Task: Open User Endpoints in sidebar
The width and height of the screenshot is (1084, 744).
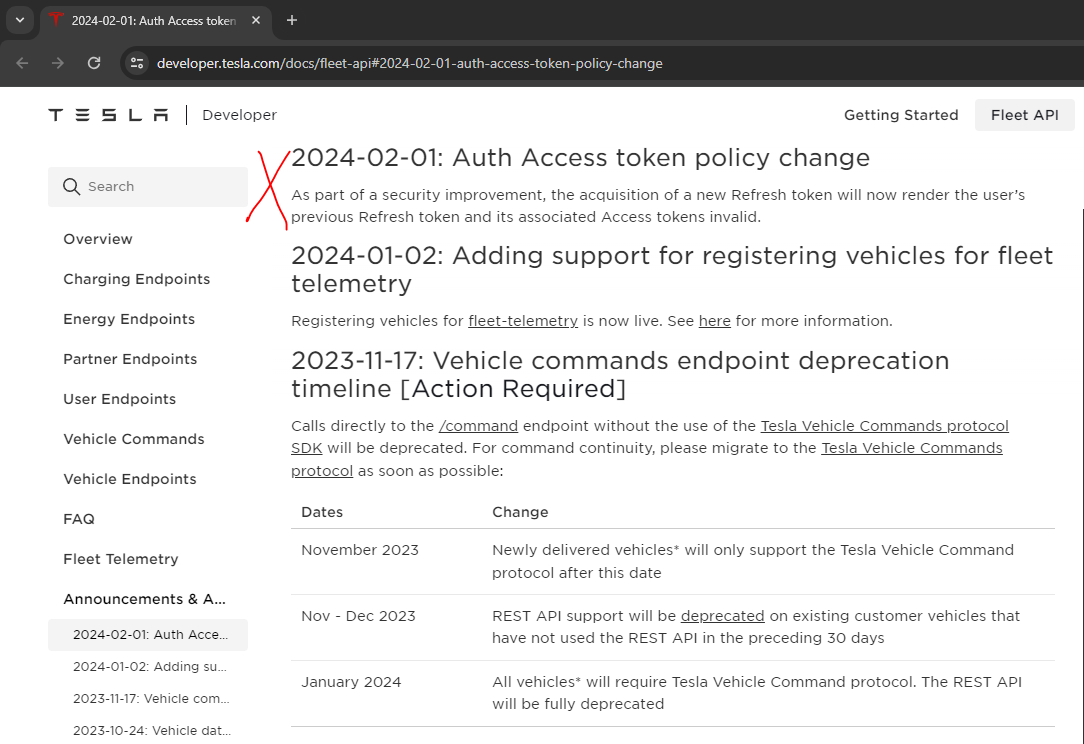Action: (x=120, y=399)
